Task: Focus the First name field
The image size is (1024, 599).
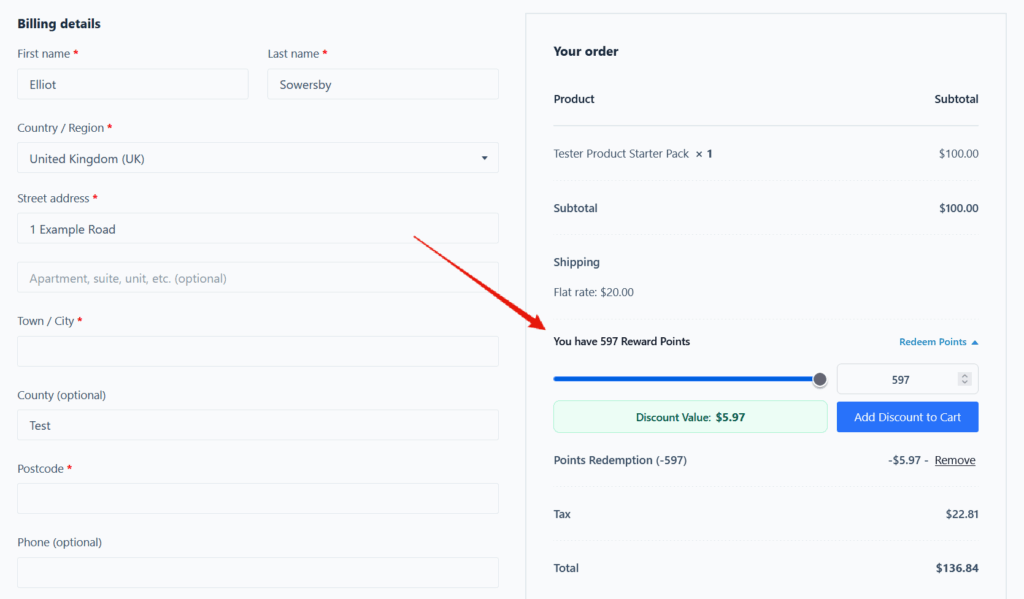Action: 132,85
